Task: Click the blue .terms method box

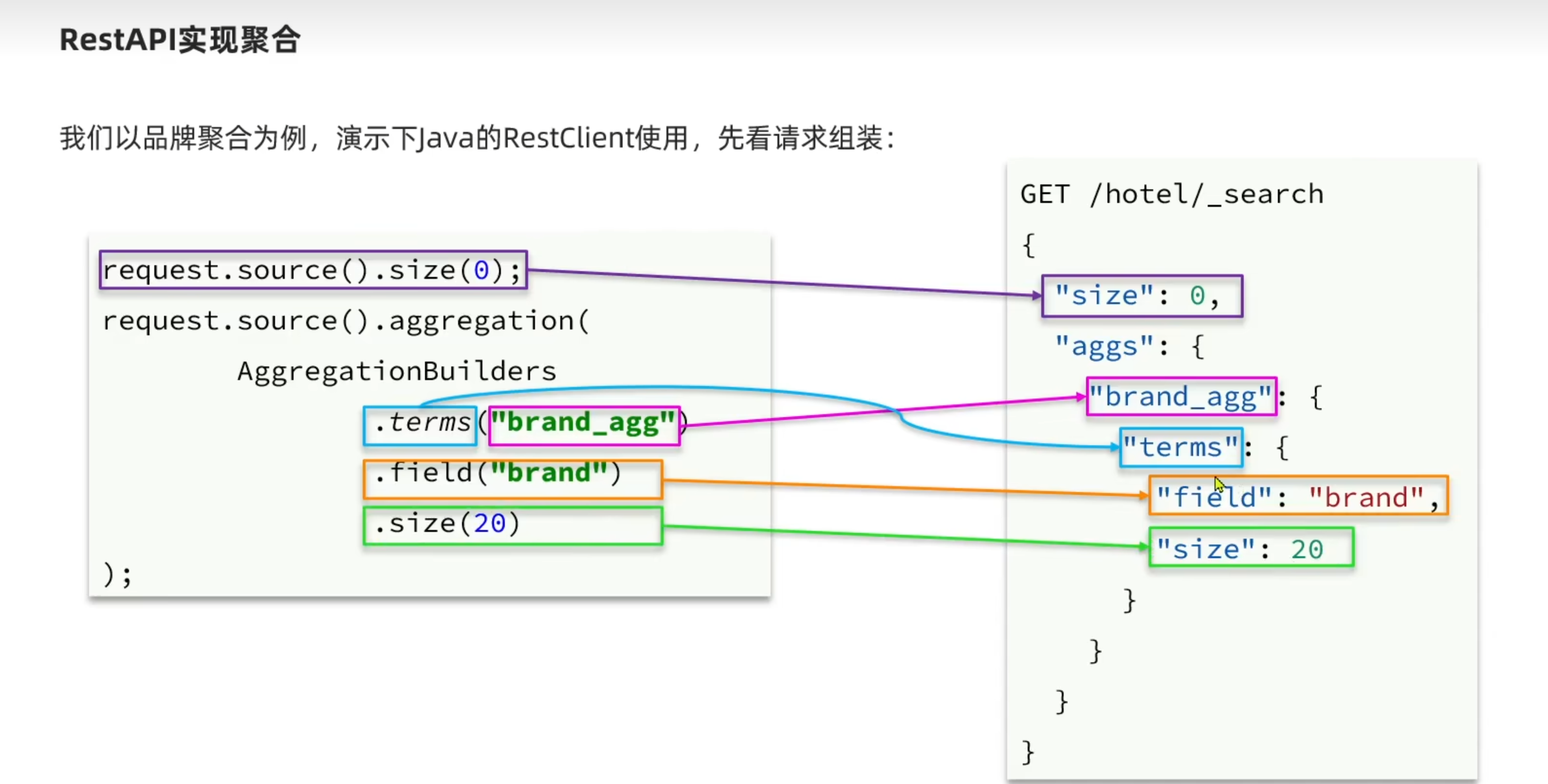Action: [421, 425]
